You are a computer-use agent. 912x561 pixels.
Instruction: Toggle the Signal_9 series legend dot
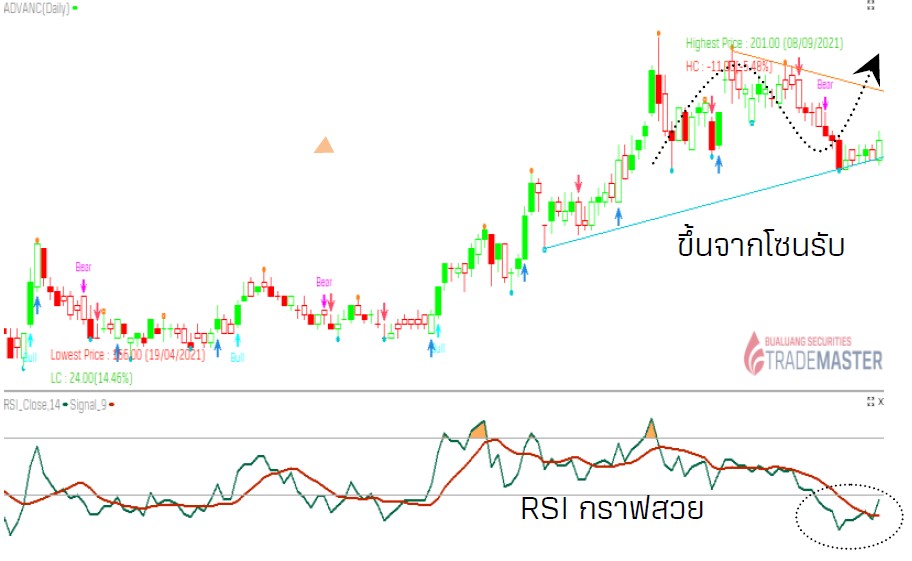click(112, 404)
